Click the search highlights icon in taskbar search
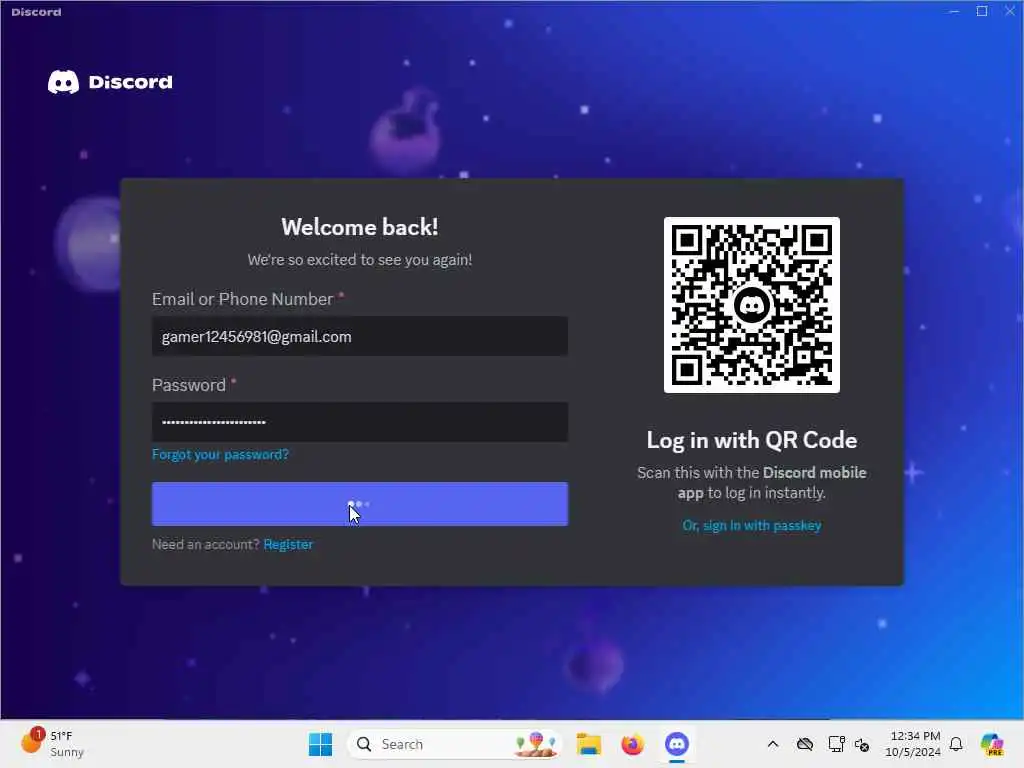1024x768 pixels. point(536,744)
